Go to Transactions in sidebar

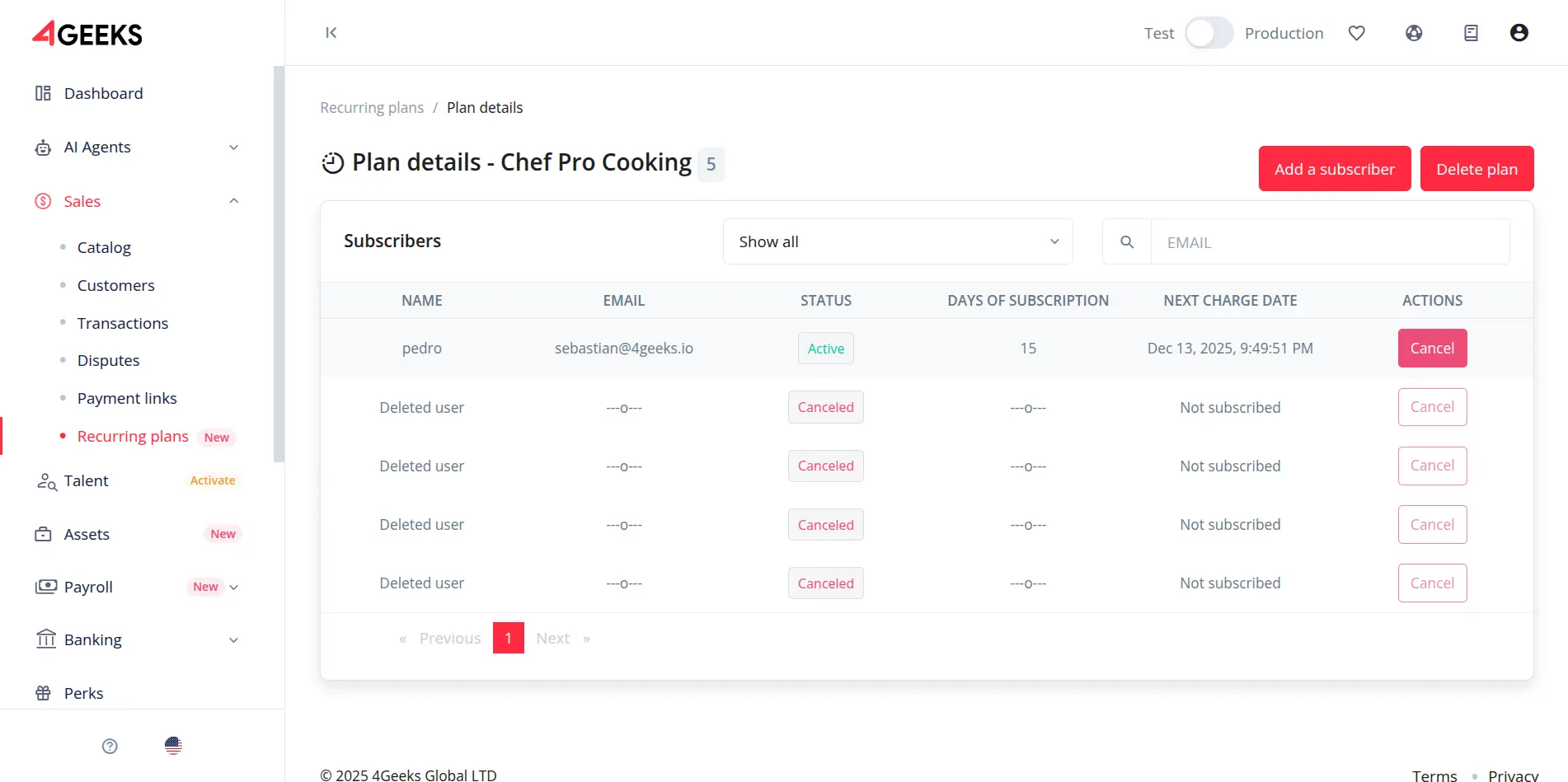(x=122, y=323)
